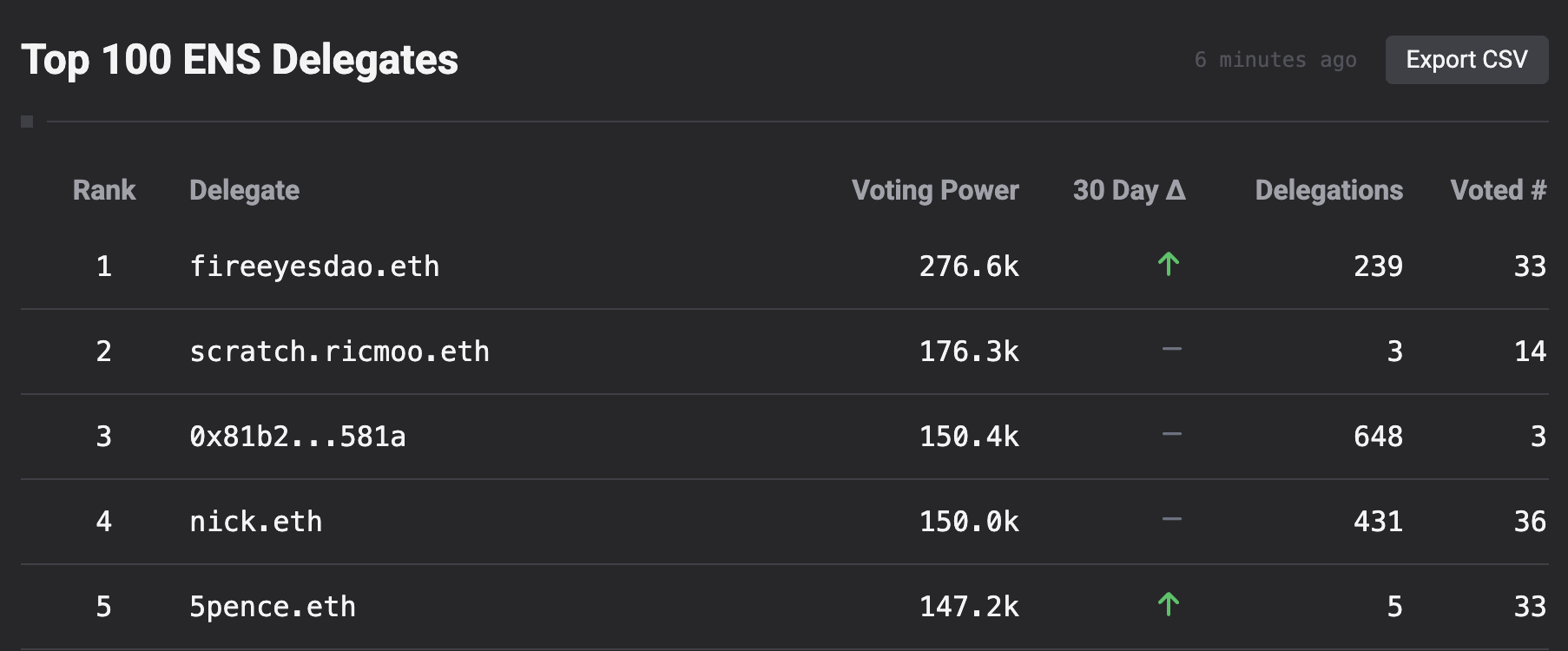Click the Delegate column header
1568x651 pixels.
[244, 190]
